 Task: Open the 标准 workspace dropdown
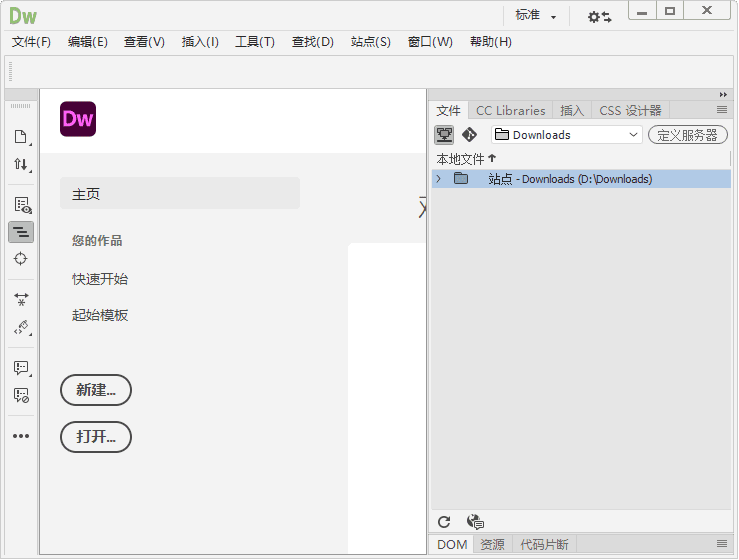pyautogui.click(x=535, y=16)
